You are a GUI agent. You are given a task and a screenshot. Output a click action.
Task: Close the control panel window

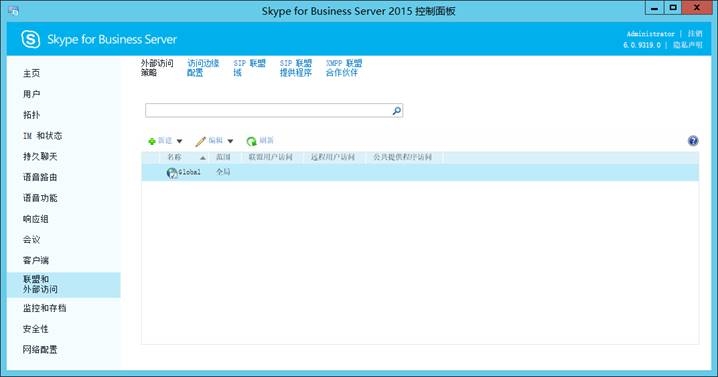coord(697,8)
